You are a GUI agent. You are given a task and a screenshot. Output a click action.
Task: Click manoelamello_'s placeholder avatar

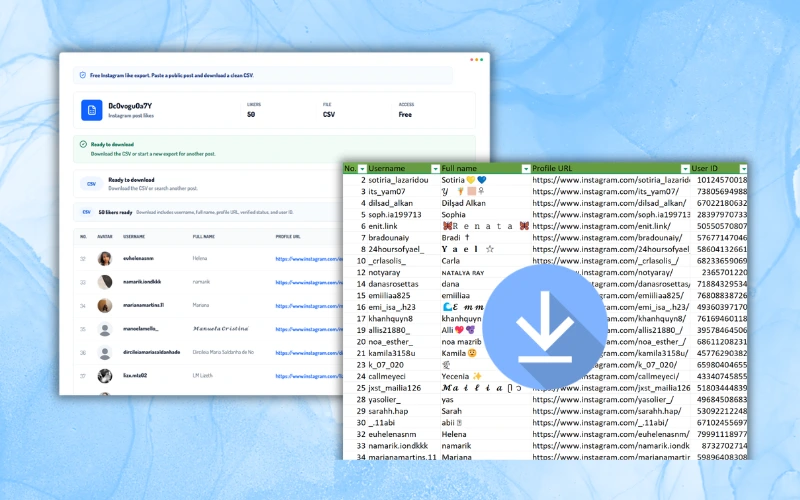tap(105, 329)
